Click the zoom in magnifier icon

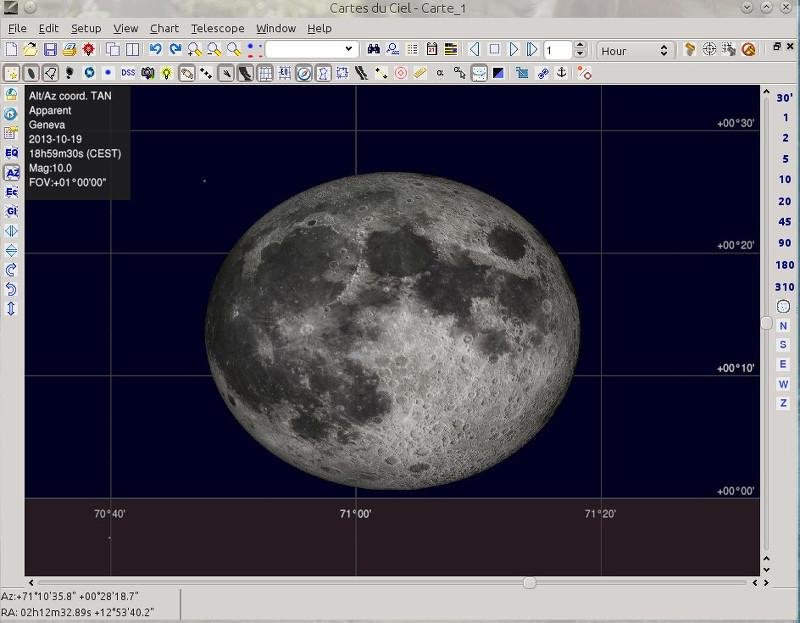(194, 49)
